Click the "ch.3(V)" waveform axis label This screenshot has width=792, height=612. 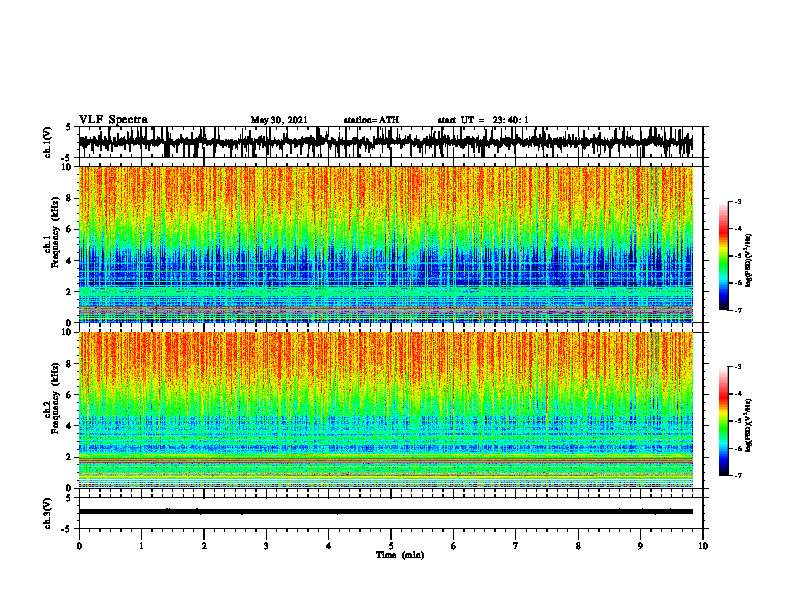point(48,513)
